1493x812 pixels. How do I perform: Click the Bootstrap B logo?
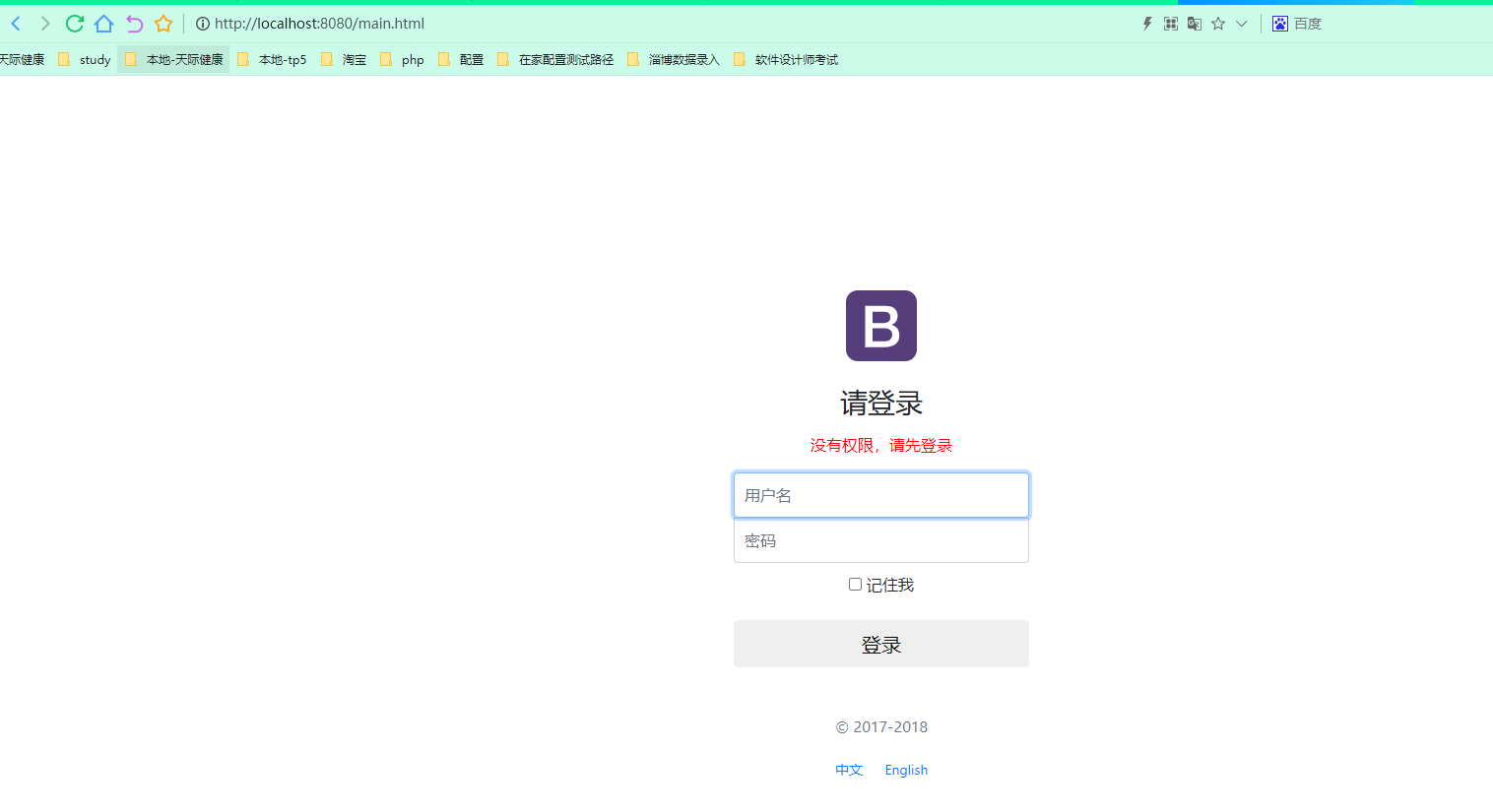coord(880,326)
